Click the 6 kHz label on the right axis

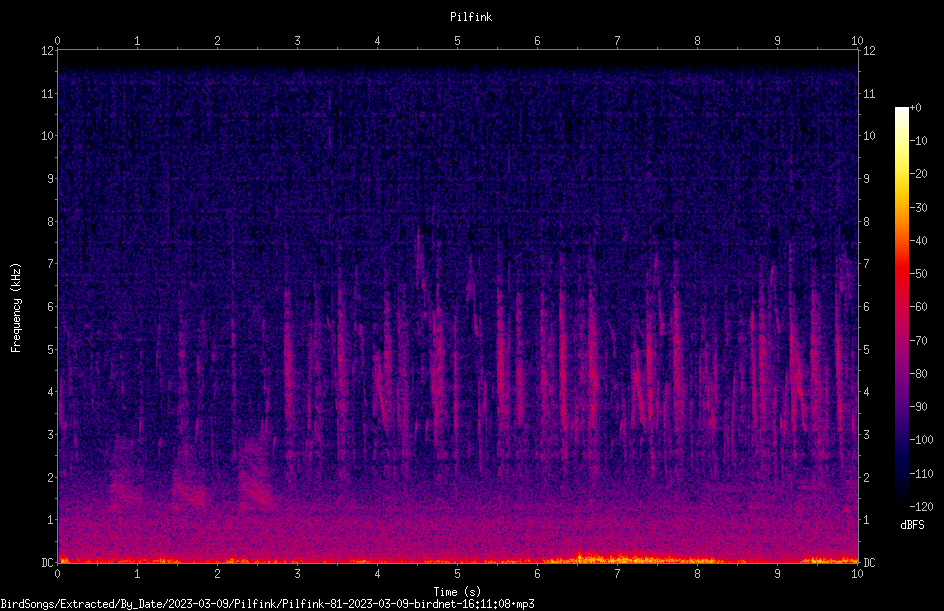coord(866,306)
